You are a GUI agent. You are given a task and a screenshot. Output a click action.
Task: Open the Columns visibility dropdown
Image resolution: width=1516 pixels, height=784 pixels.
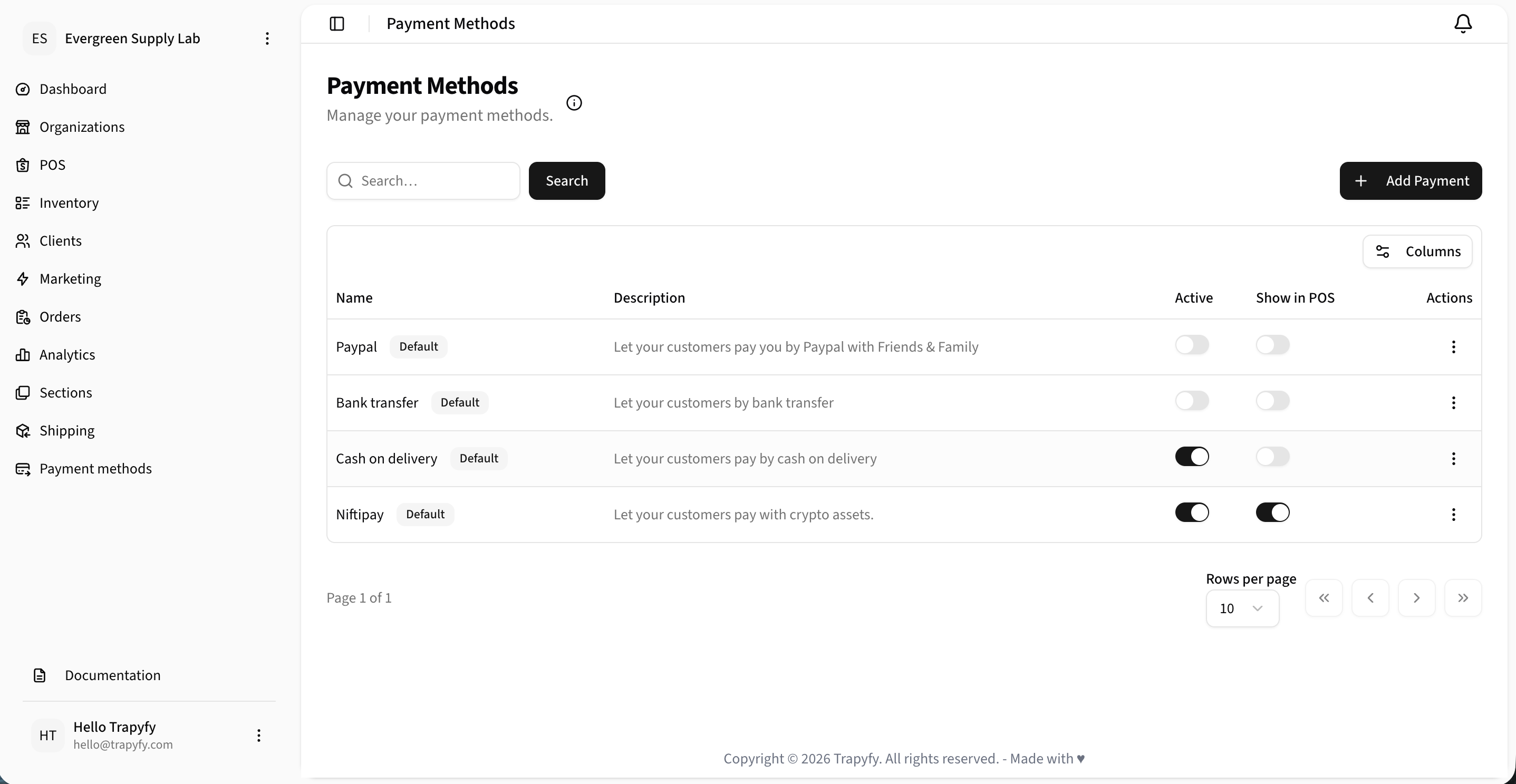click(x=1417, y=252)
